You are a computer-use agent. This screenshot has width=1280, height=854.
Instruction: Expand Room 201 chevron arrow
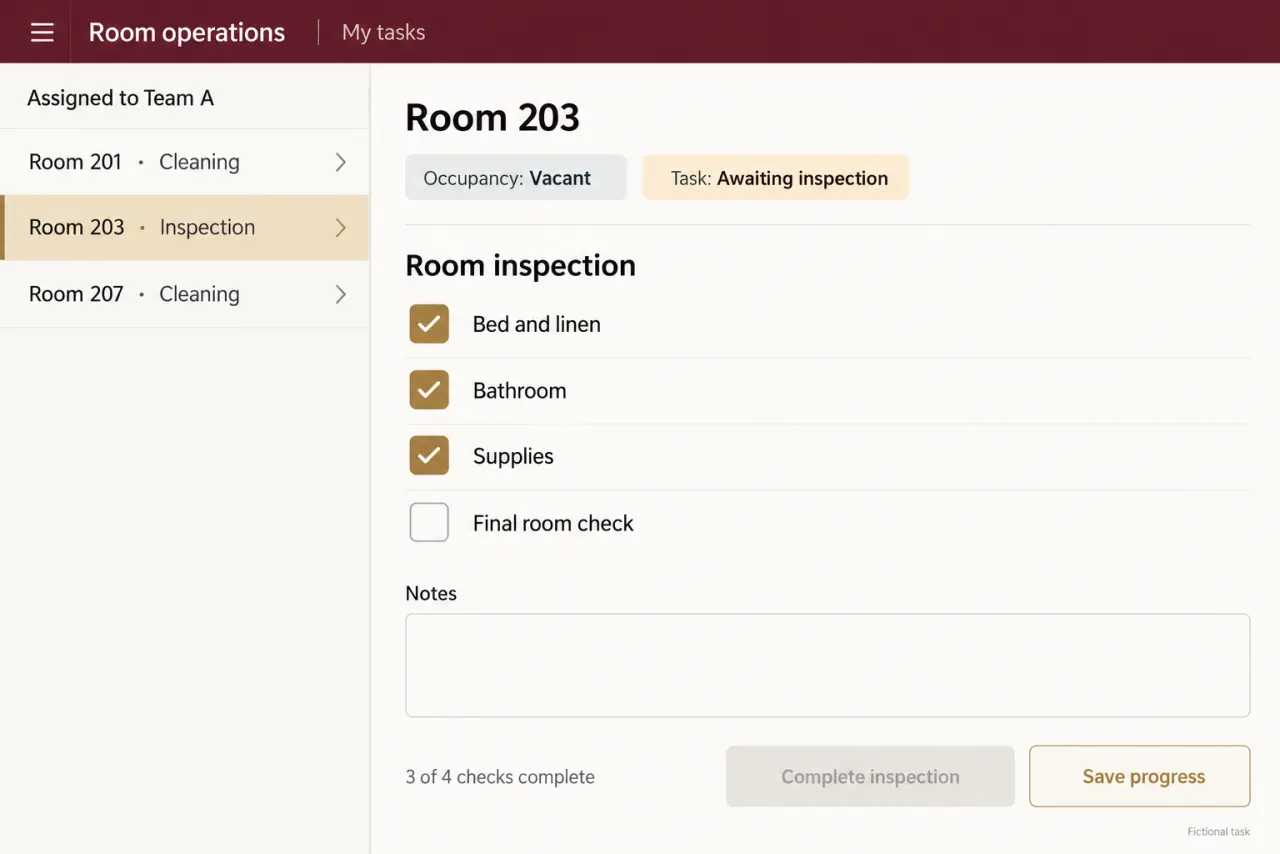tap(340, 162)
